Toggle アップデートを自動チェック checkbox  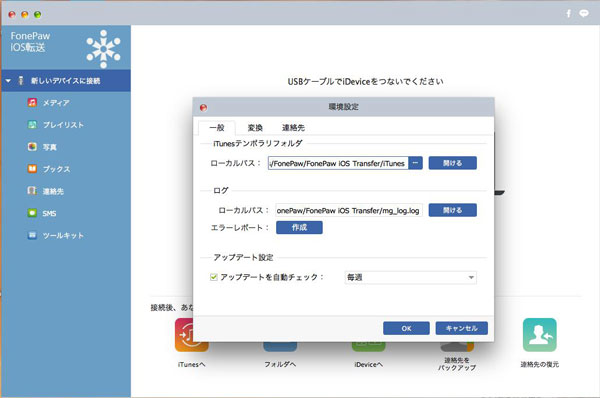coord(214,277)
